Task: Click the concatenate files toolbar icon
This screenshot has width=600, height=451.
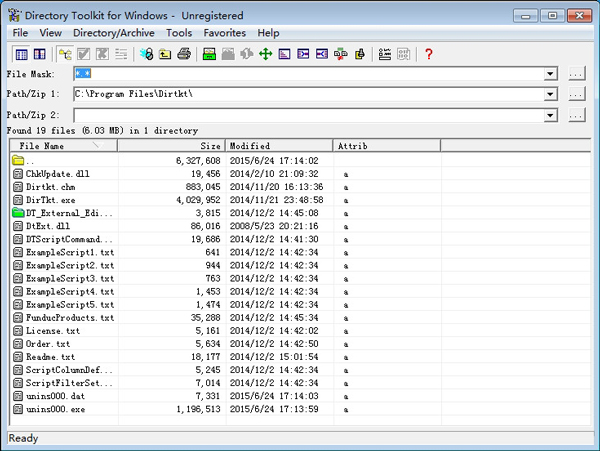Action: point(322,54)
